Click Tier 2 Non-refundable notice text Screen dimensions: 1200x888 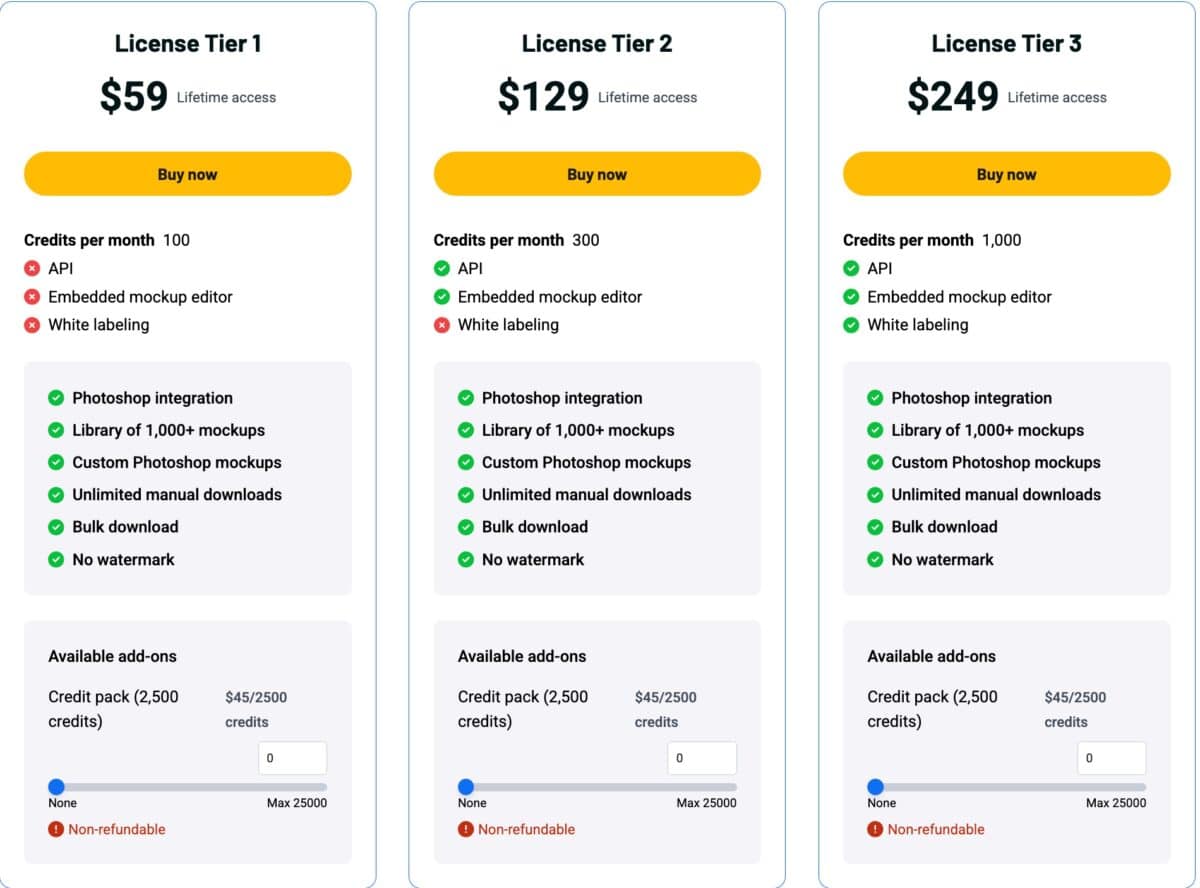(526, 829)
